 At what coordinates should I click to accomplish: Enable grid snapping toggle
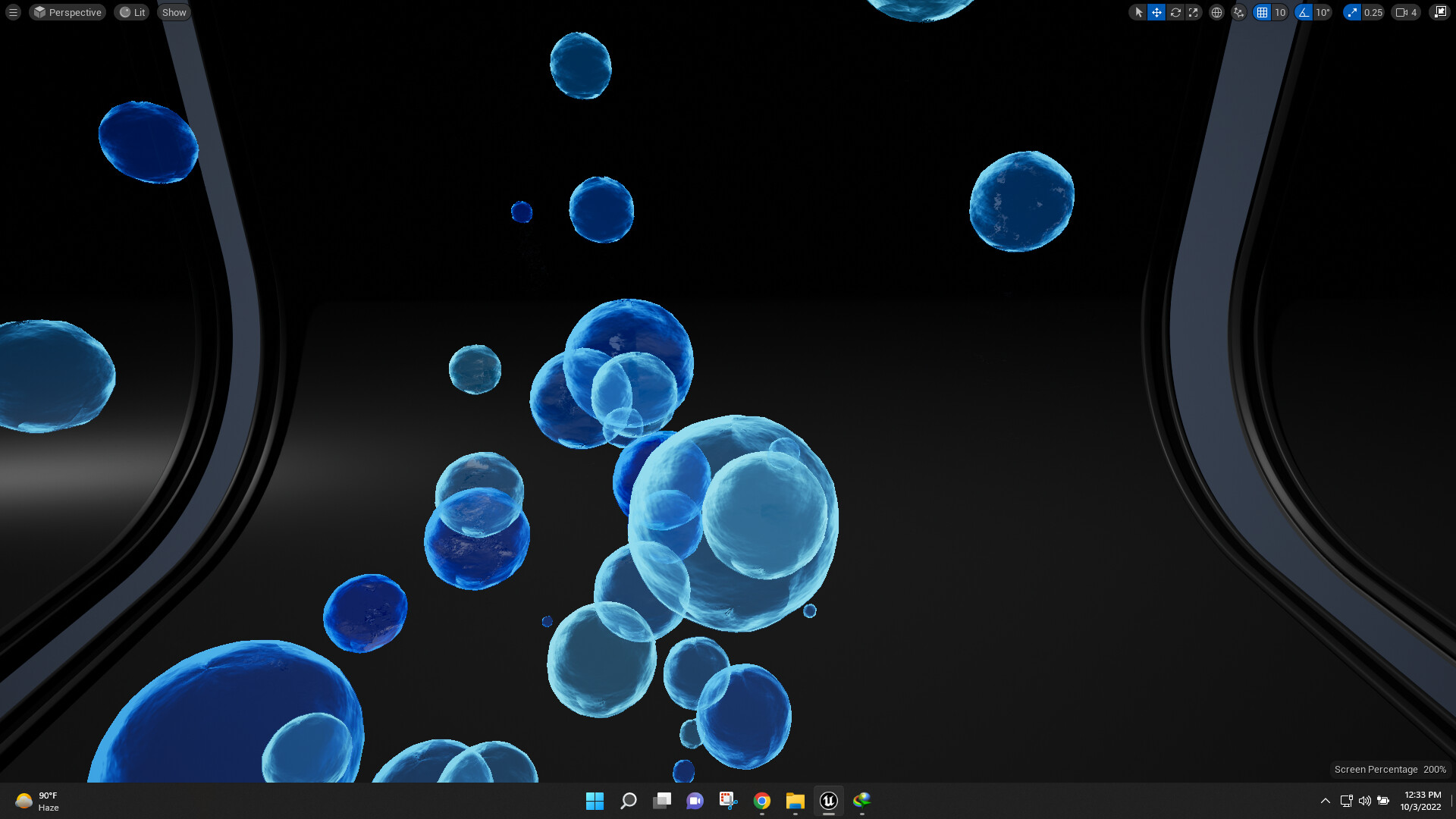(x=1260, y=12)
